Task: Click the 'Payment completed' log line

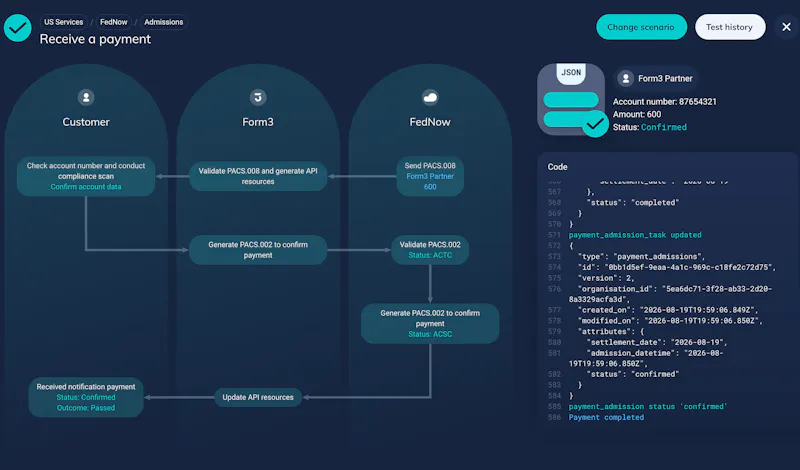Action: point(606,417)
